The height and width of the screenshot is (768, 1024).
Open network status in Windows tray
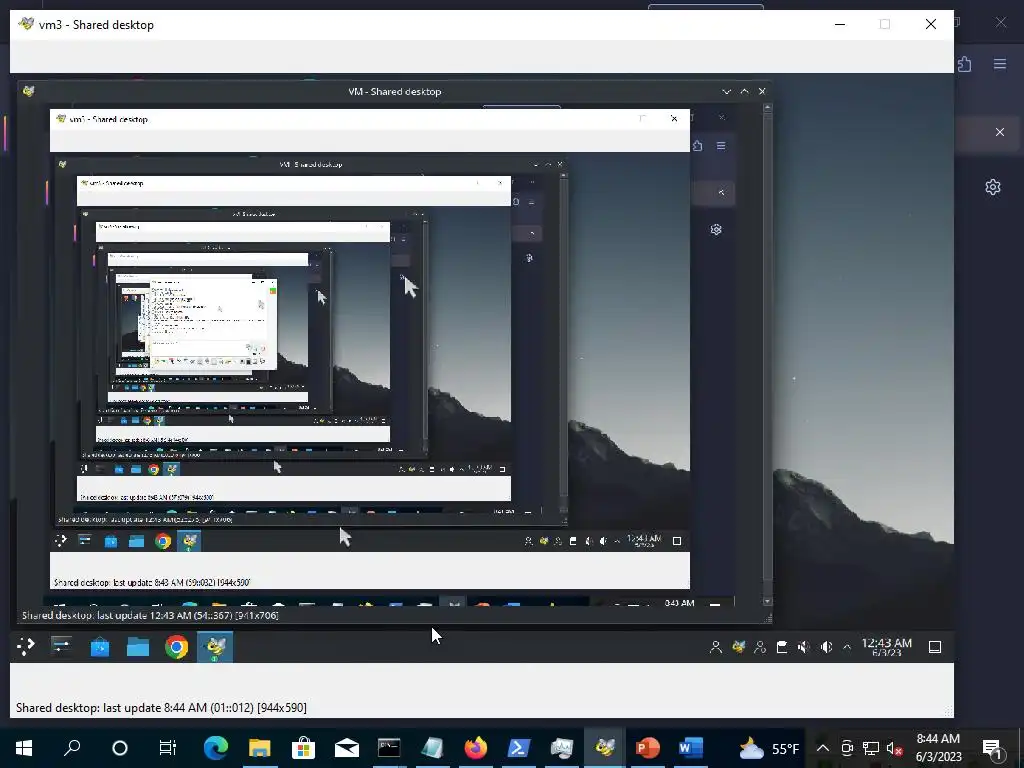pos(871,748)
